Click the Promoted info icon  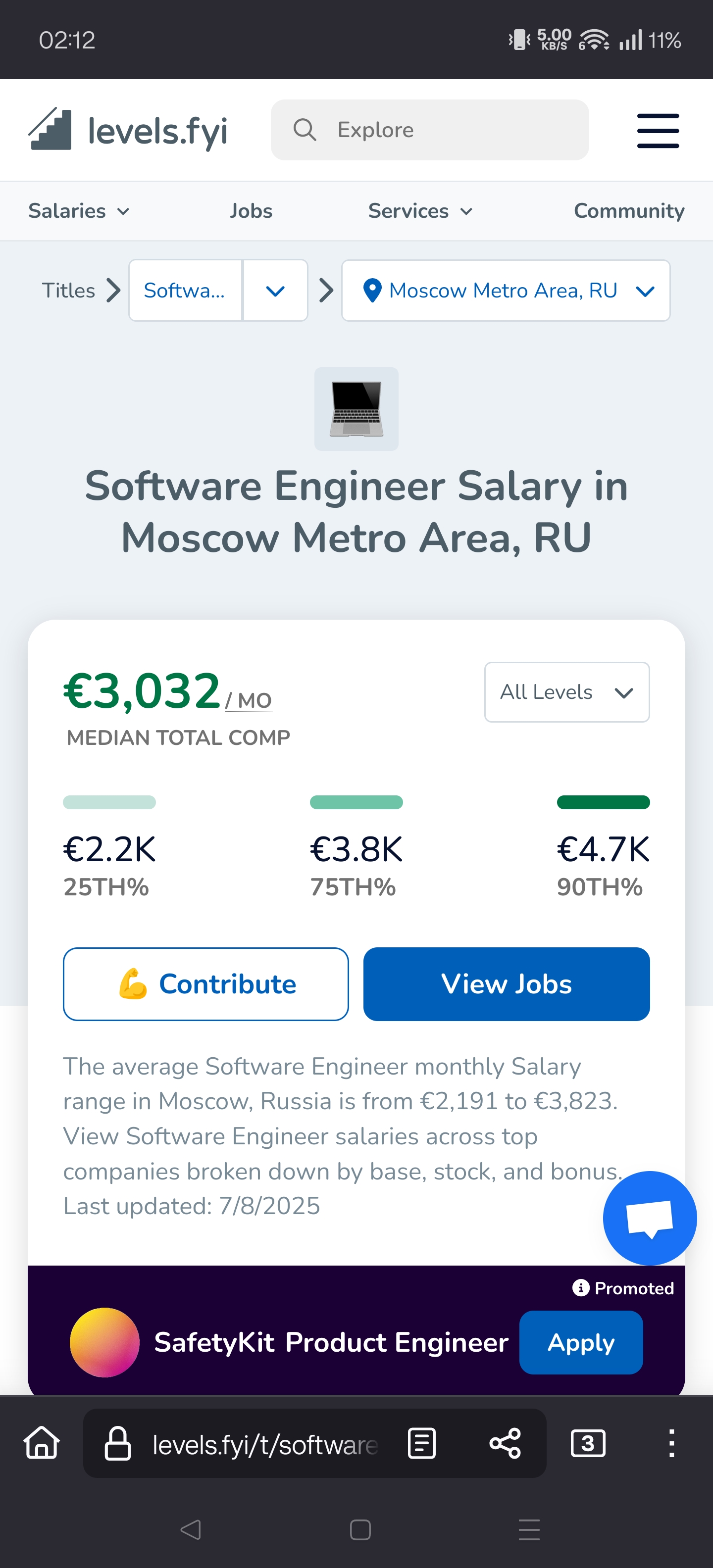click(580, 1287)
